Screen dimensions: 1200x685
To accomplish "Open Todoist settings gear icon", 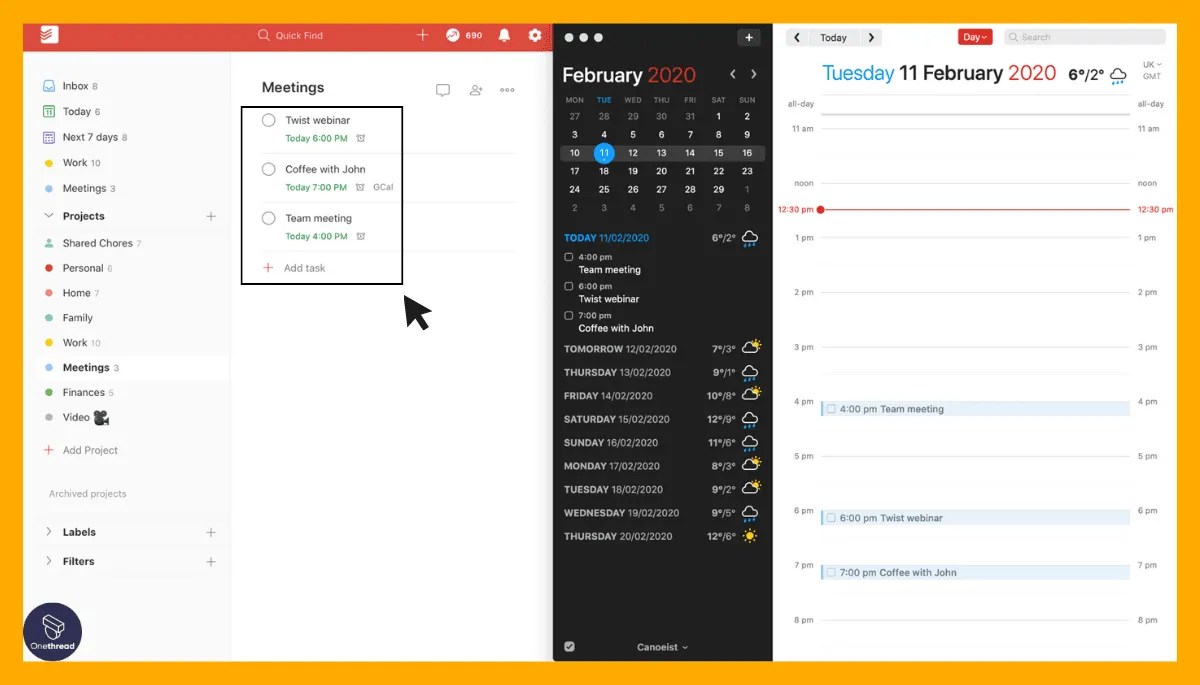I will 535,35.
